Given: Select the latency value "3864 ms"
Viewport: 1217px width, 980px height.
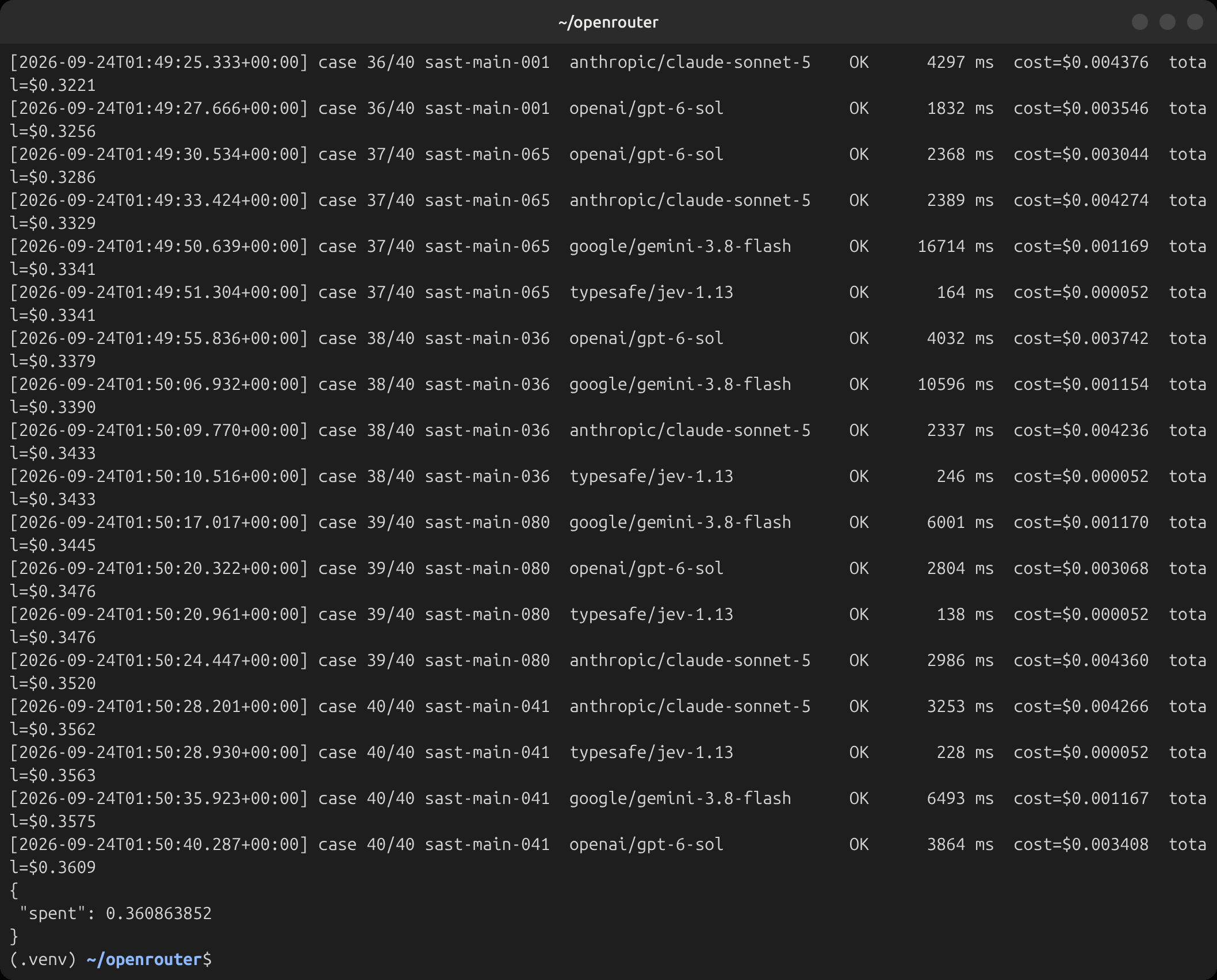Looking at the screenshot, I should coord(960,844).
